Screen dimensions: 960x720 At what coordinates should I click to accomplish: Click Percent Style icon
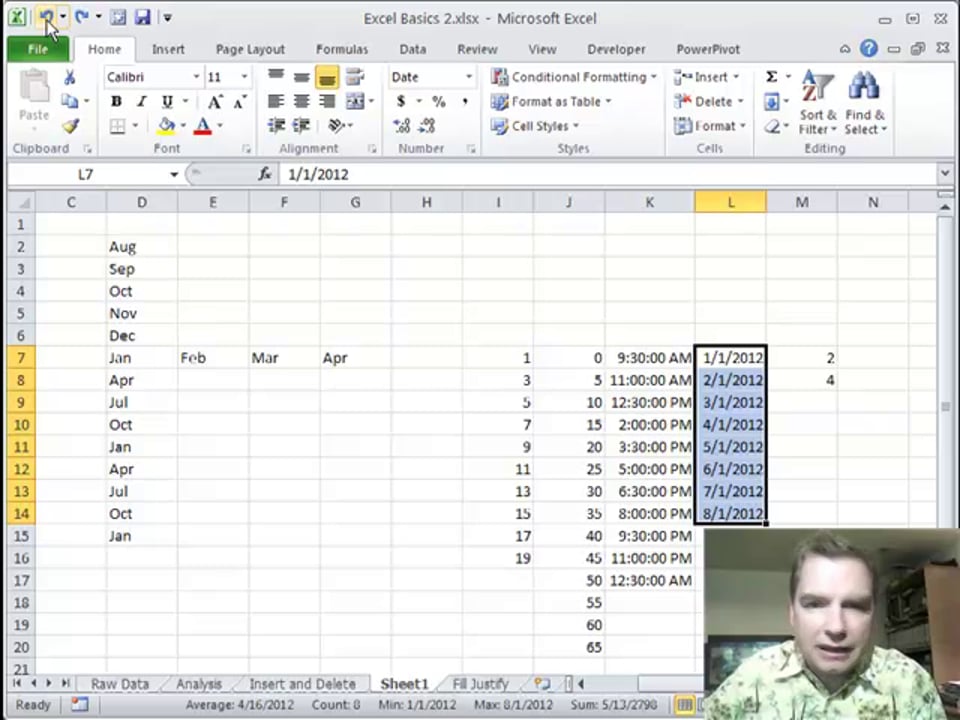tap(439, 101)
